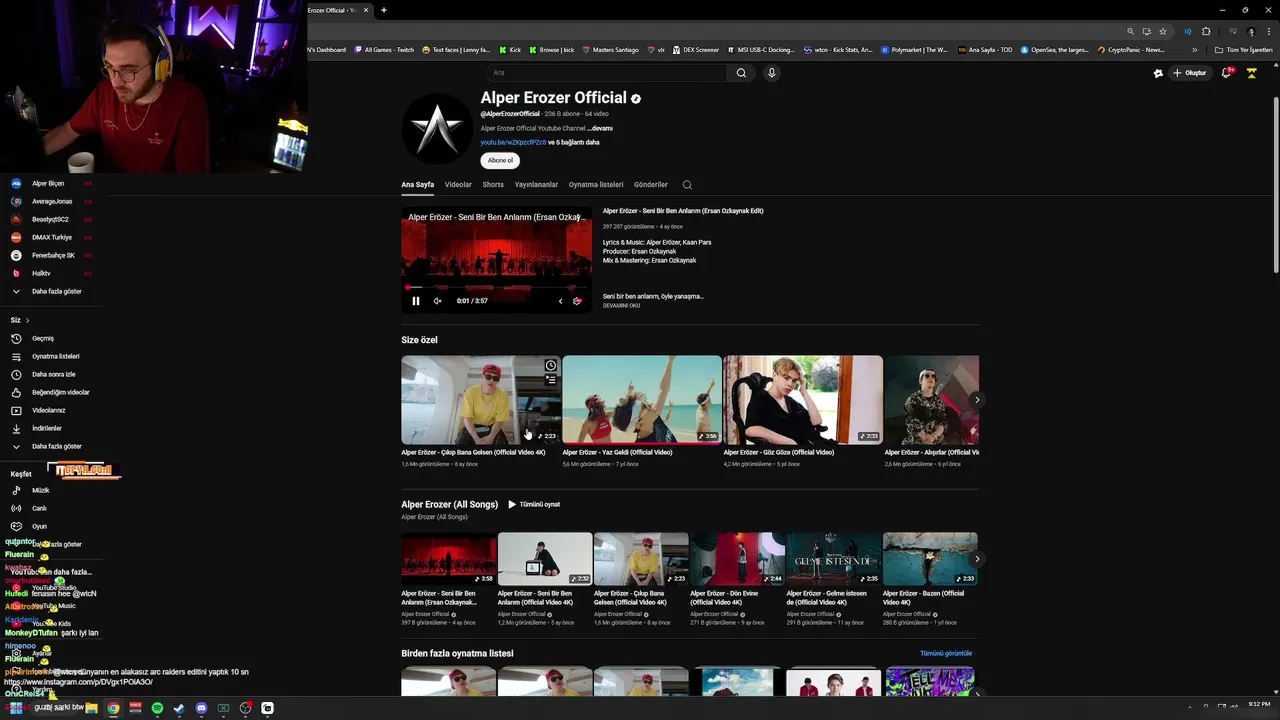Open Yaz Geldi video thumbnail
This screenshot has height=720, width=1280.
[x=642, y=400]
